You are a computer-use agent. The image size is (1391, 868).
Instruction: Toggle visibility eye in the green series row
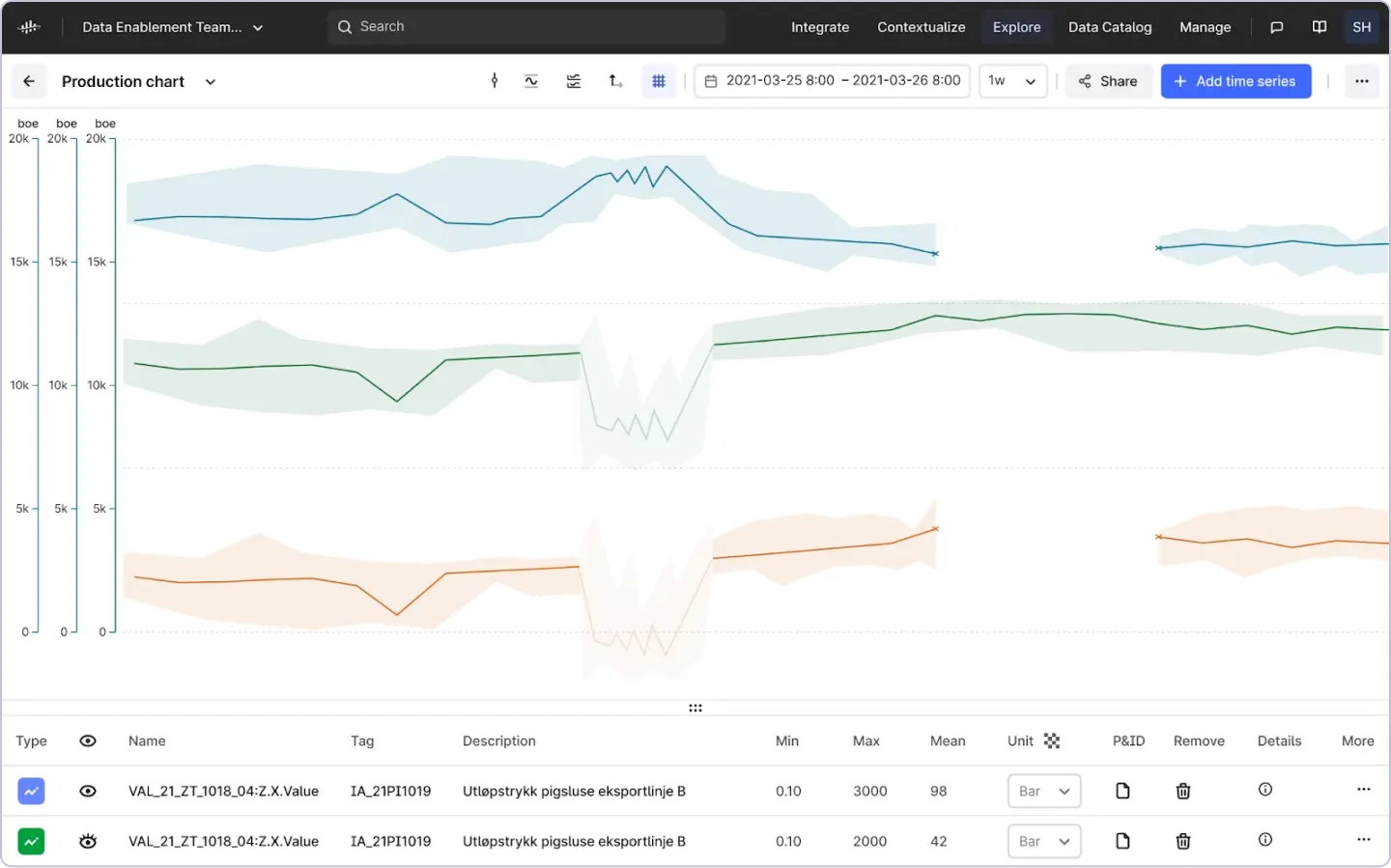coord(88,841)
